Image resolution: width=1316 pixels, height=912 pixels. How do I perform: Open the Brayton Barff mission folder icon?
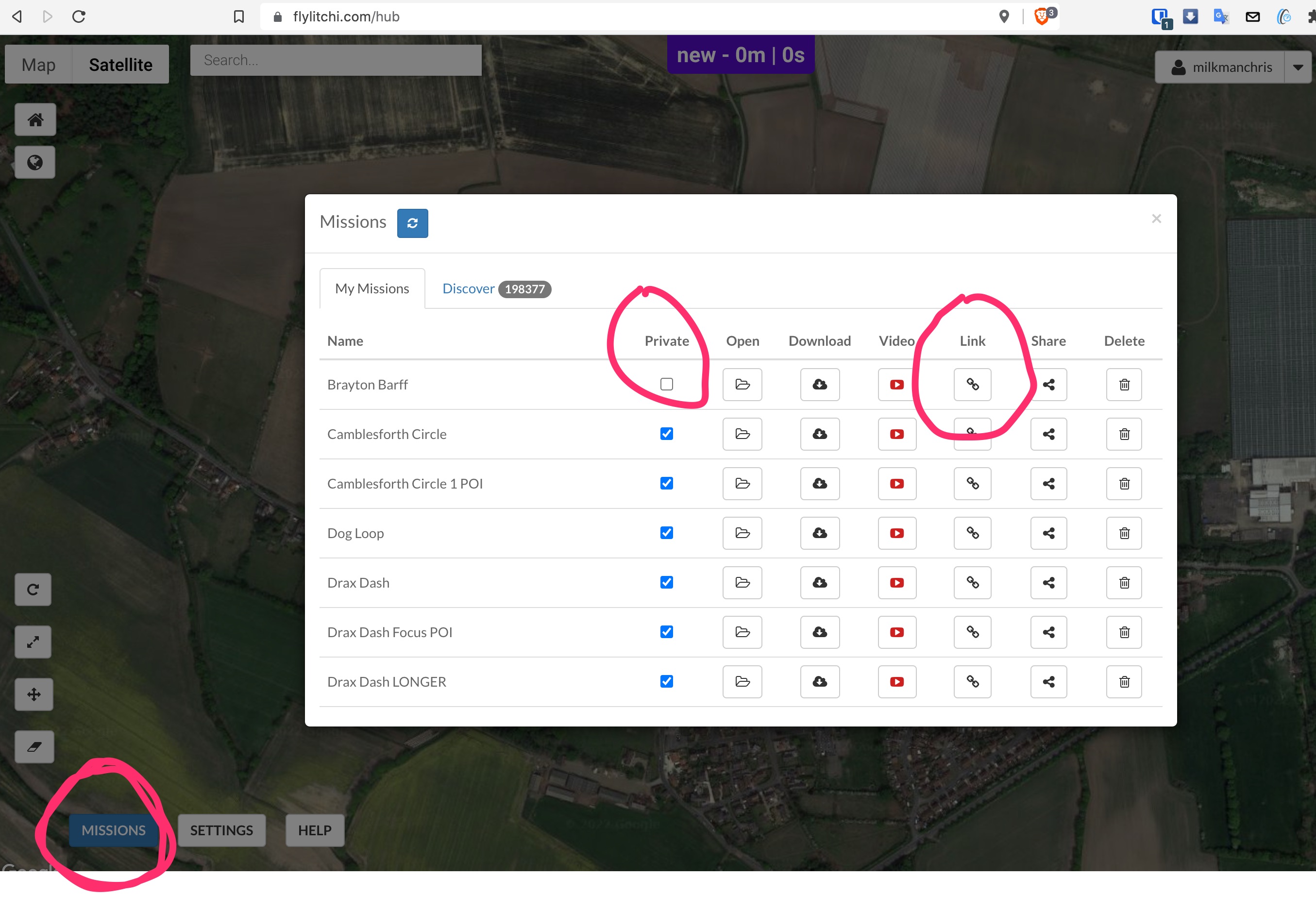point(742,385)
